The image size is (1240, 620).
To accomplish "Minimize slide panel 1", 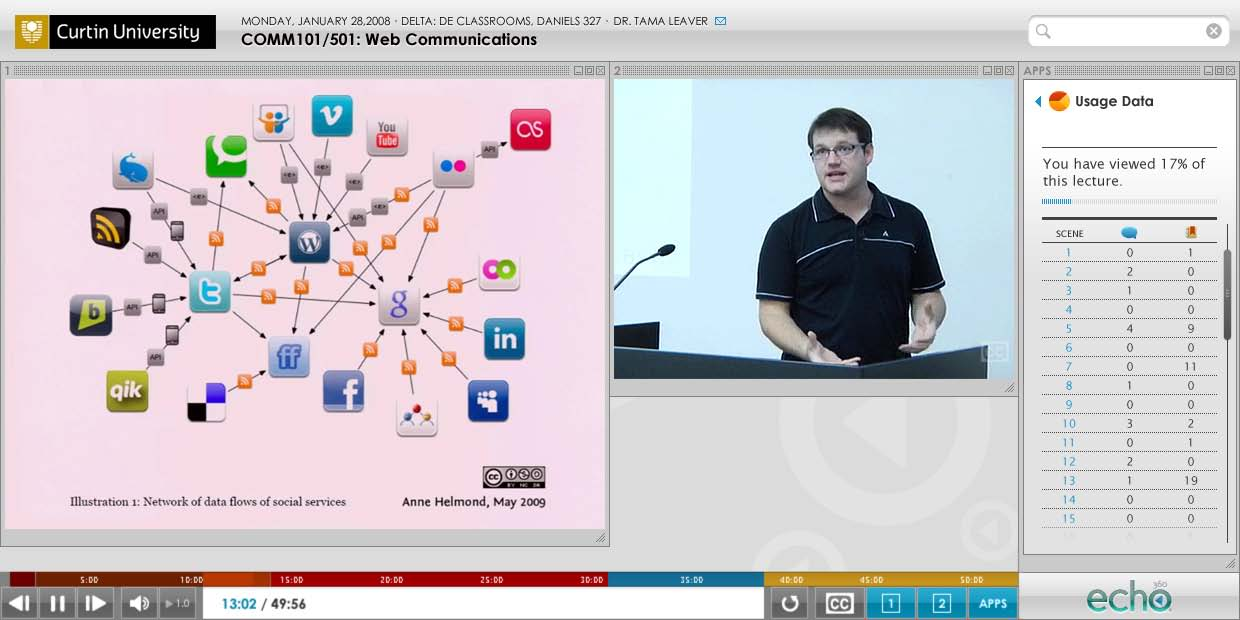I will pyautogui.click(x=577, y=71).
